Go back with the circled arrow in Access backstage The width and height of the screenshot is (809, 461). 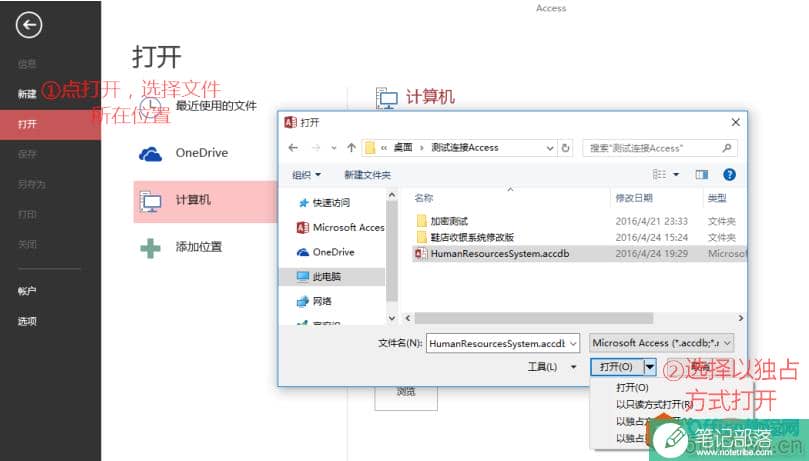[x=29, y=25]
